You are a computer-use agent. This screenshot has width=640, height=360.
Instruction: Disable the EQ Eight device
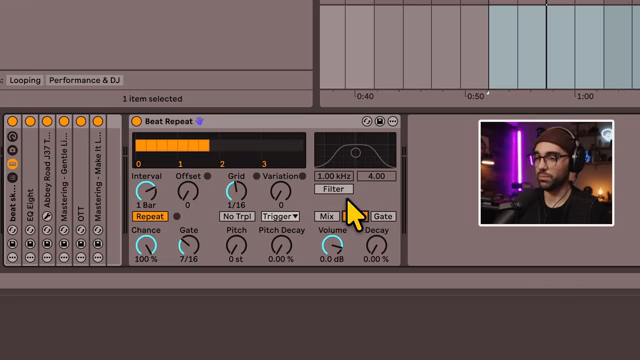tap(30, 121)
